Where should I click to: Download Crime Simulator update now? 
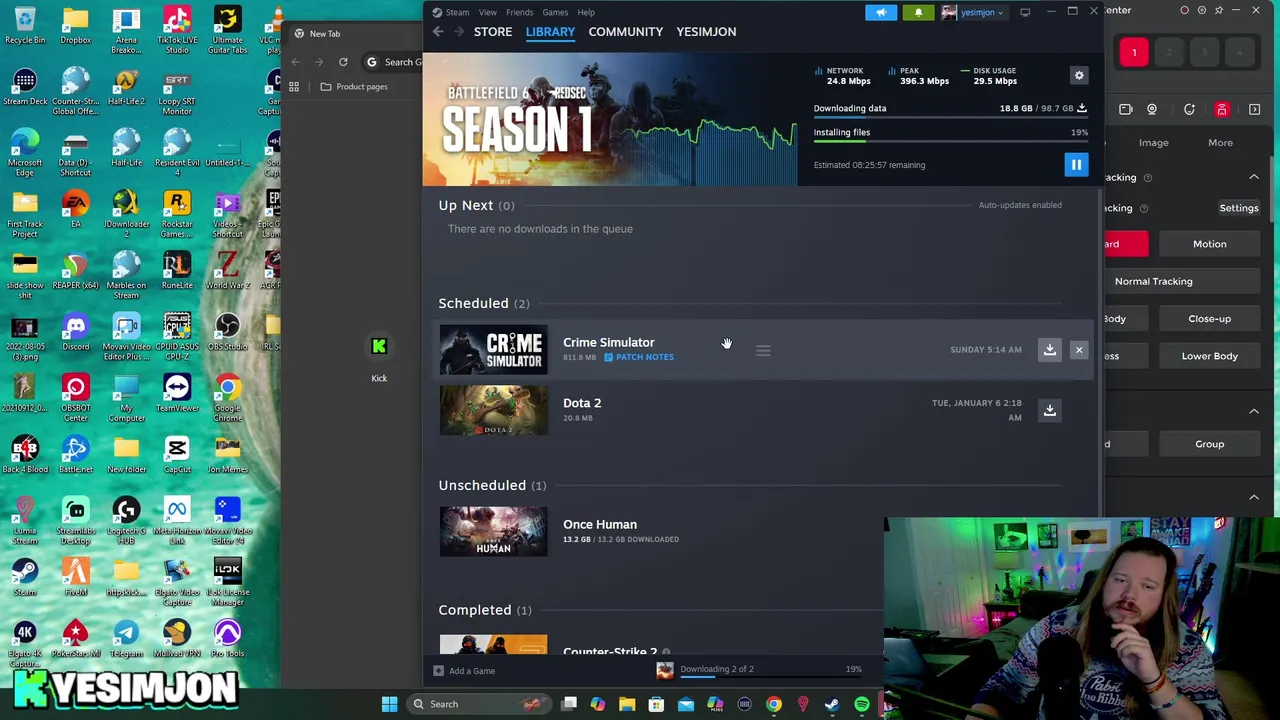pyautogui.click(x=1049, y=350)
